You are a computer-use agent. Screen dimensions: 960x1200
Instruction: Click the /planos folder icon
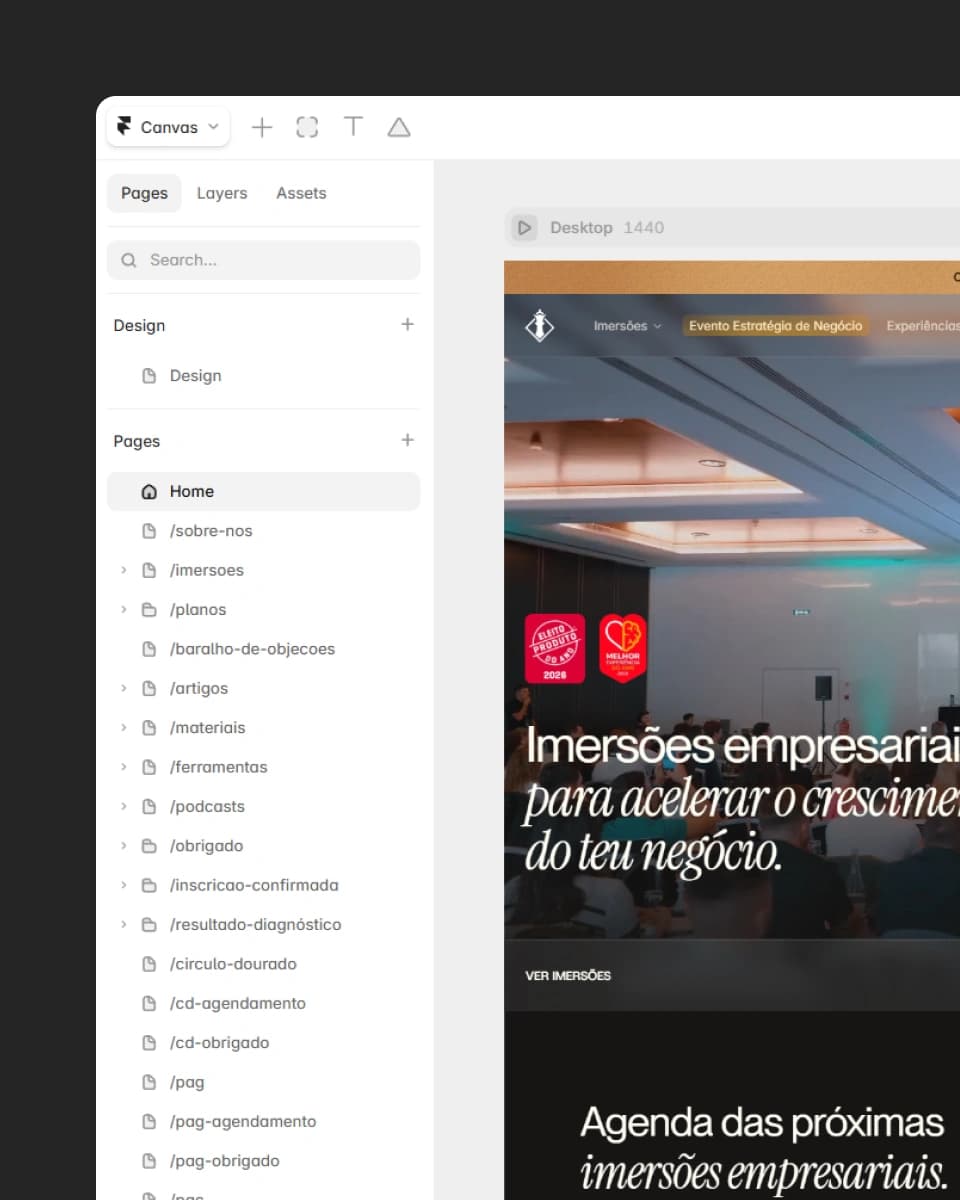149,609
